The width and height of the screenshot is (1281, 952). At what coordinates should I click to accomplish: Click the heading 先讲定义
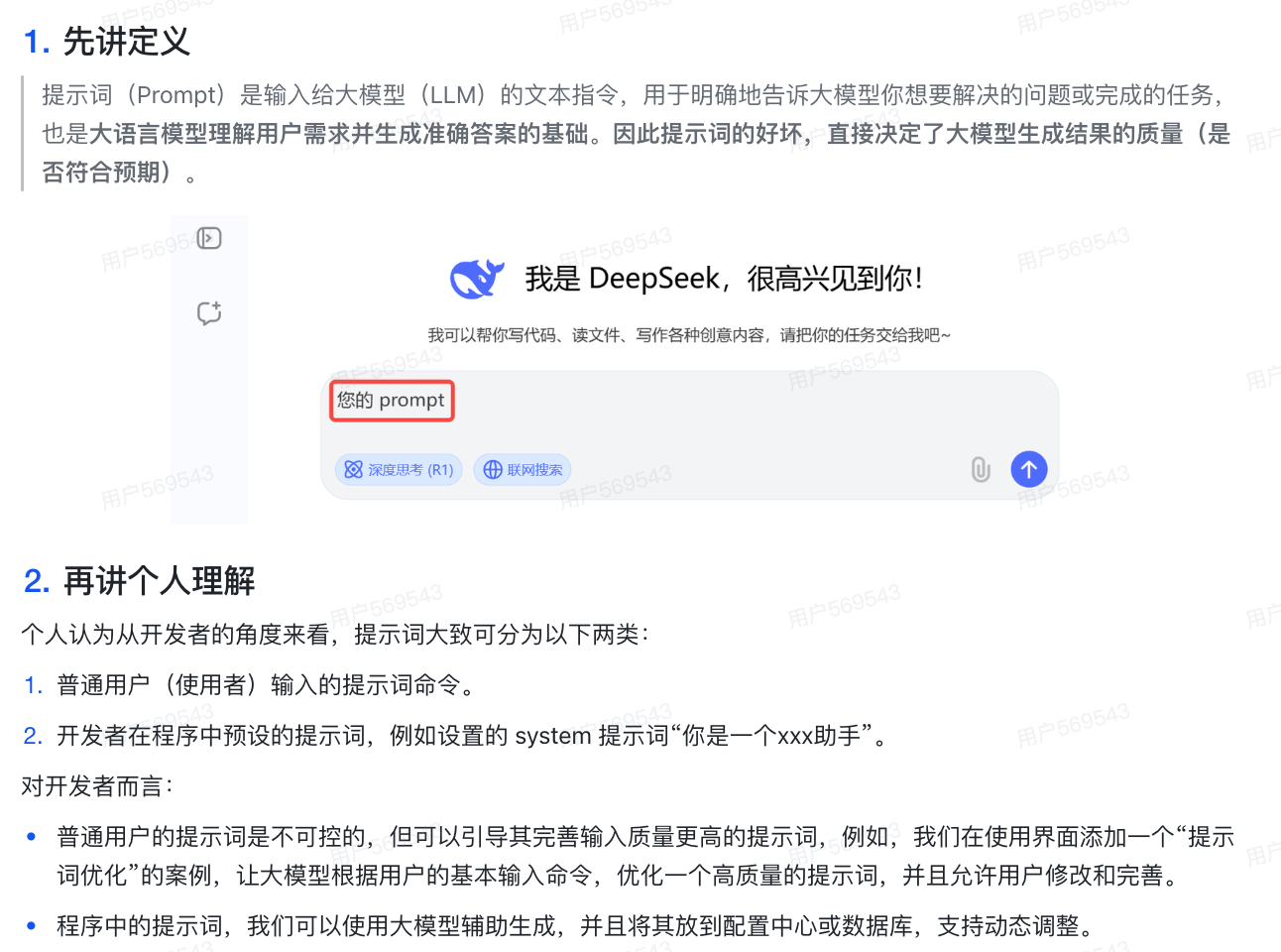pyautogui.click(x=126, y=42)
